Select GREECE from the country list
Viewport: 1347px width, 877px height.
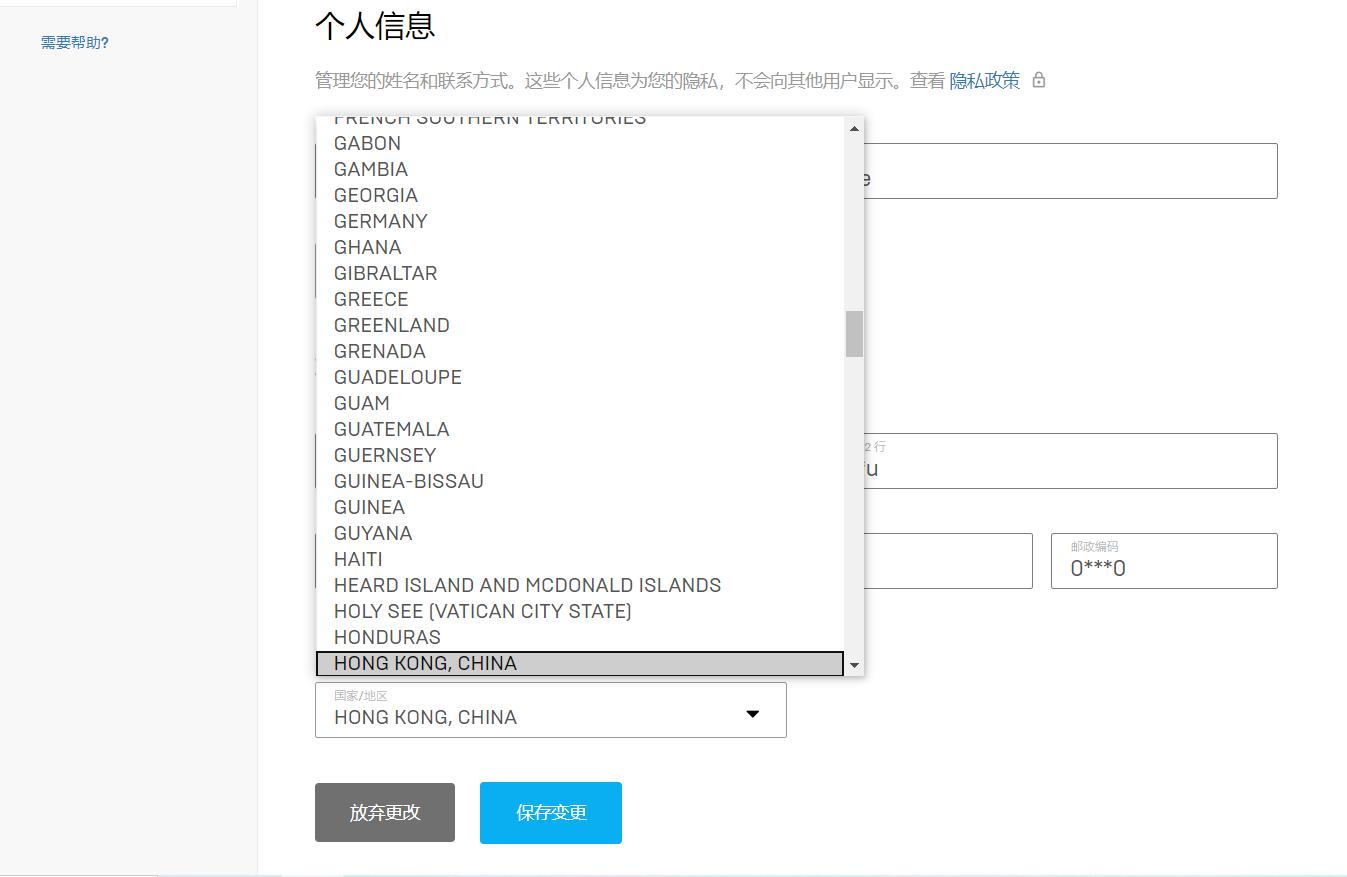[371, 299]
